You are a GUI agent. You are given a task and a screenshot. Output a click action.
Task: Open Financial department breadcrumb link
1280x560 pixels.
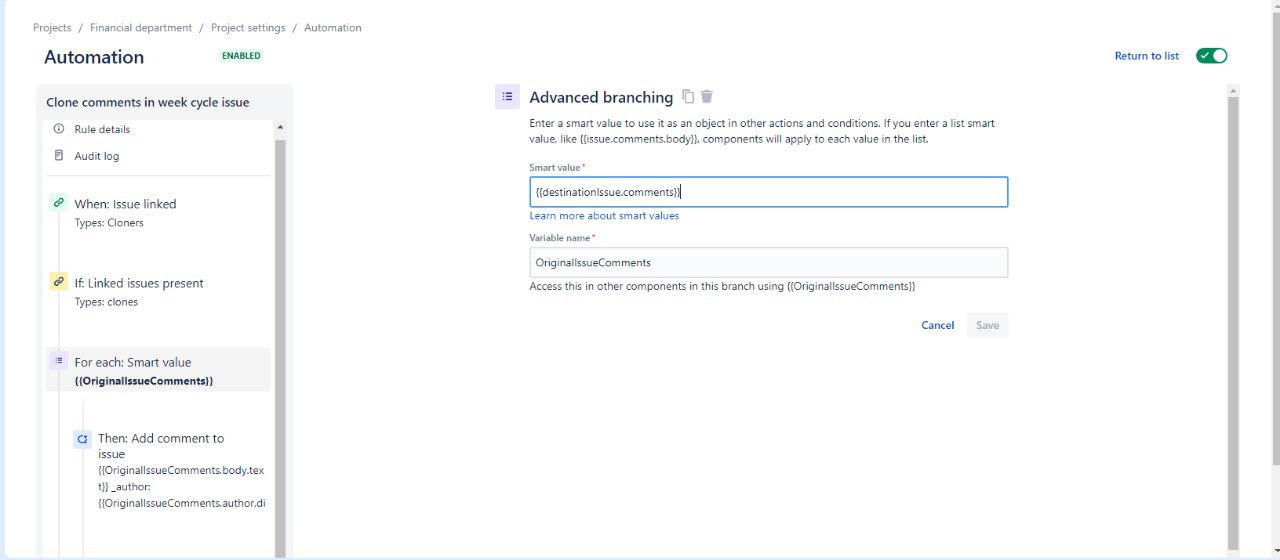[141, 28]
